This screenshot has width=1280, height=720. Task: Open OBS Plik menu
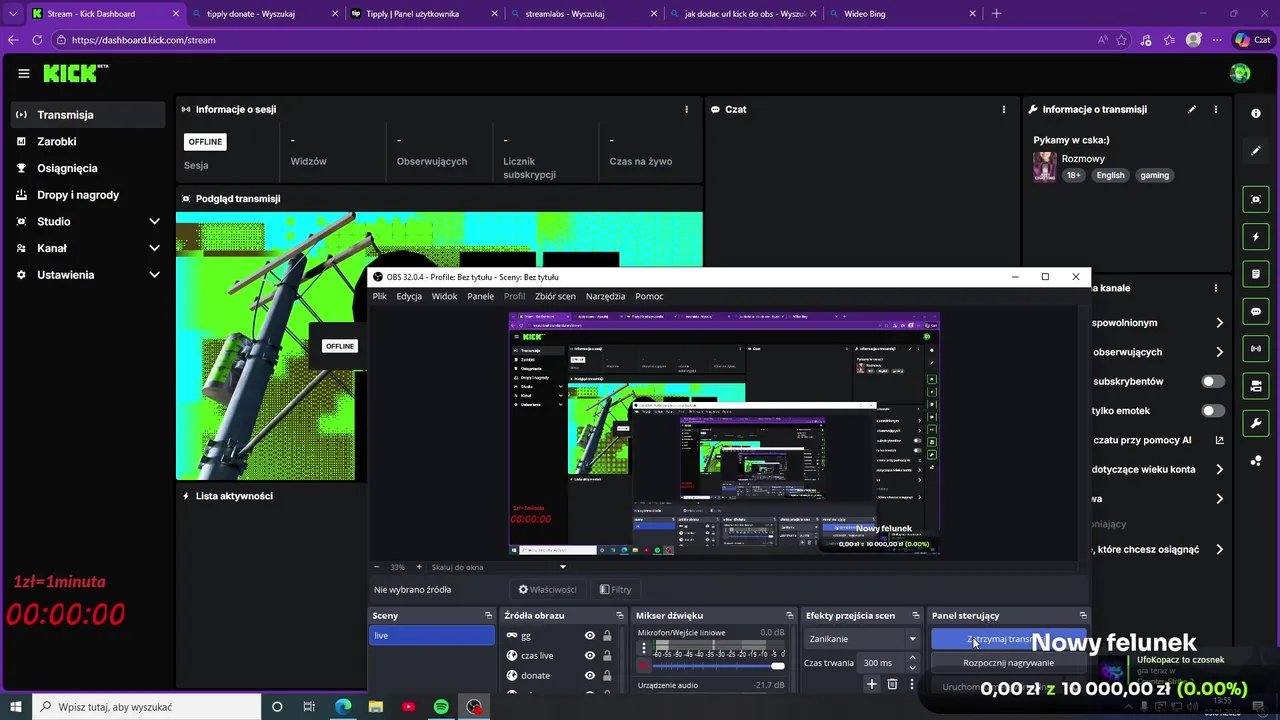pyautogui.click(x=380, y=296)
